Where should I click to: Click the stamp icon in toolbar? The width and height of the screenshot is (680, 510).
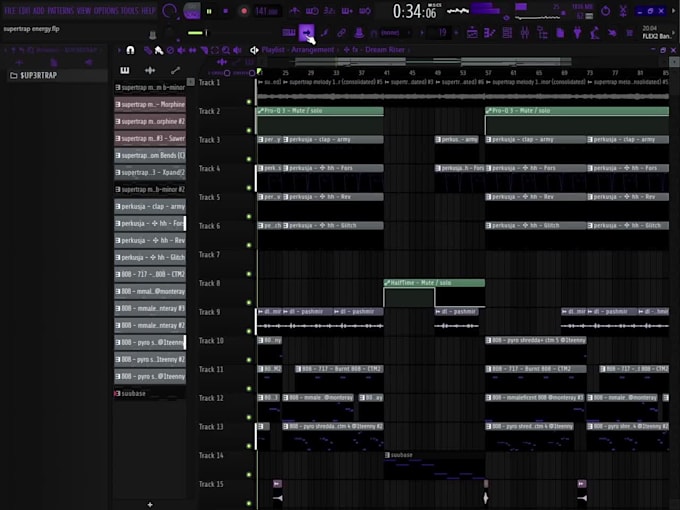point(359,33)
